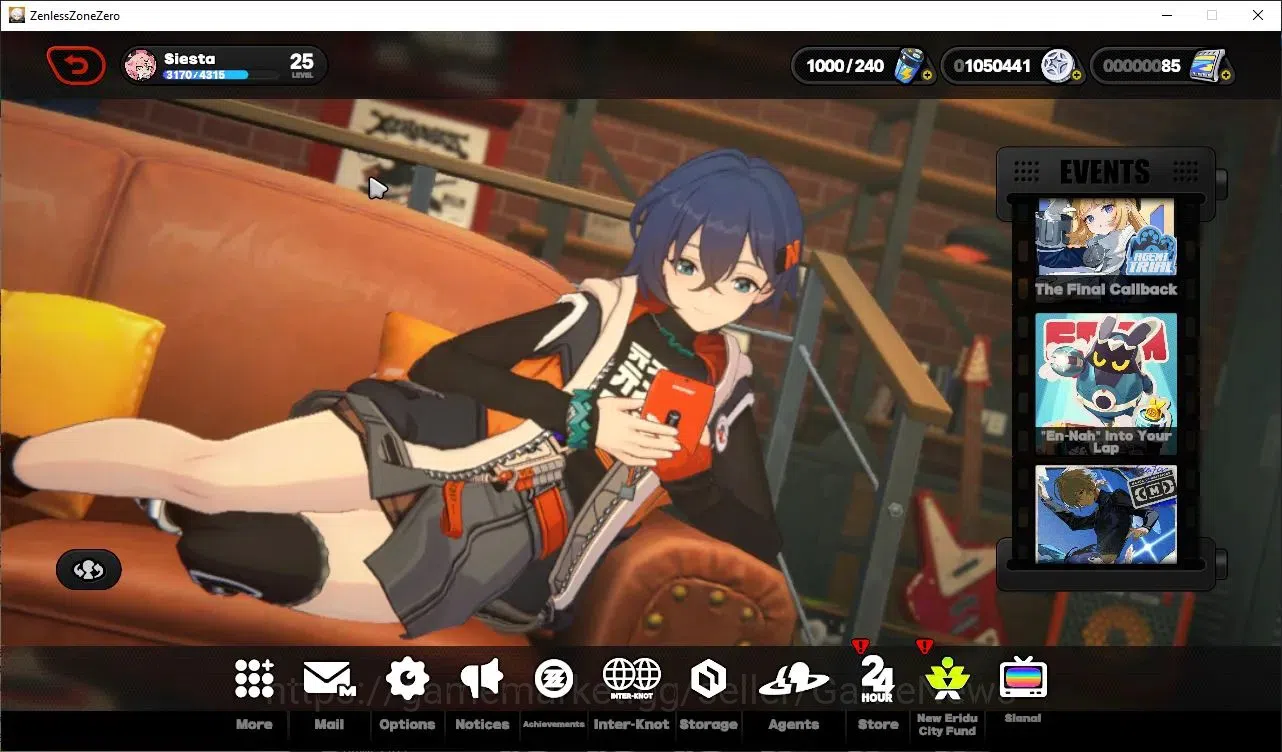Click the player experience progress bar

(221, 75)
